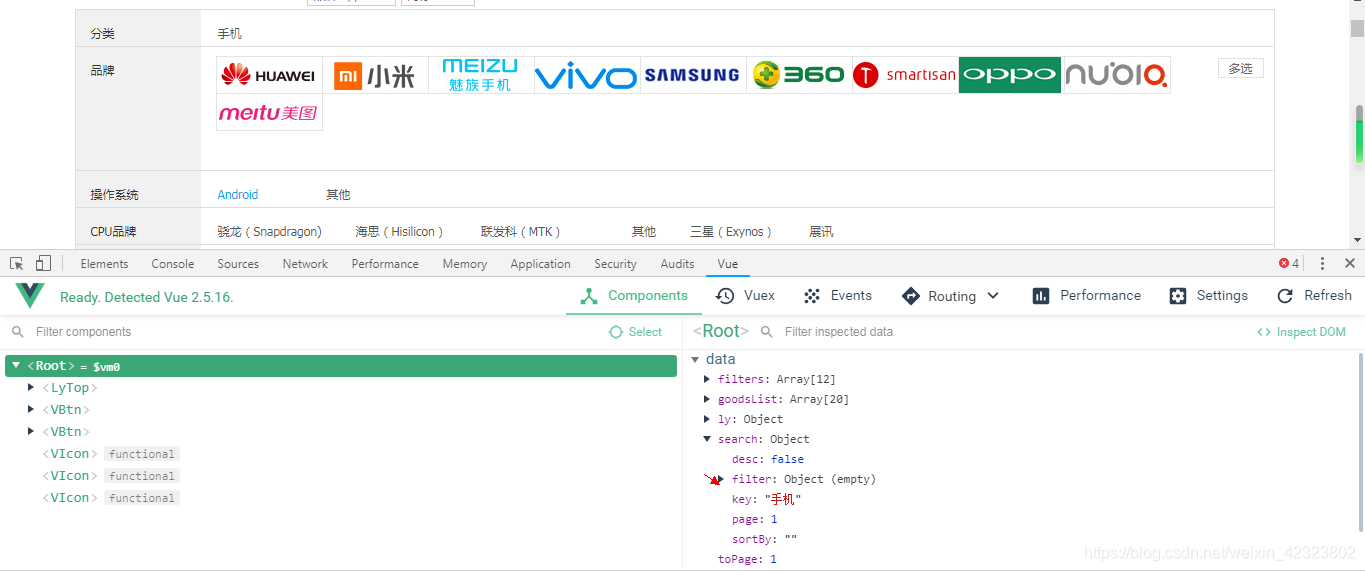The image size is (1365, 571).
Task: Pick the vivo brand logo
Action: point(587,75)
